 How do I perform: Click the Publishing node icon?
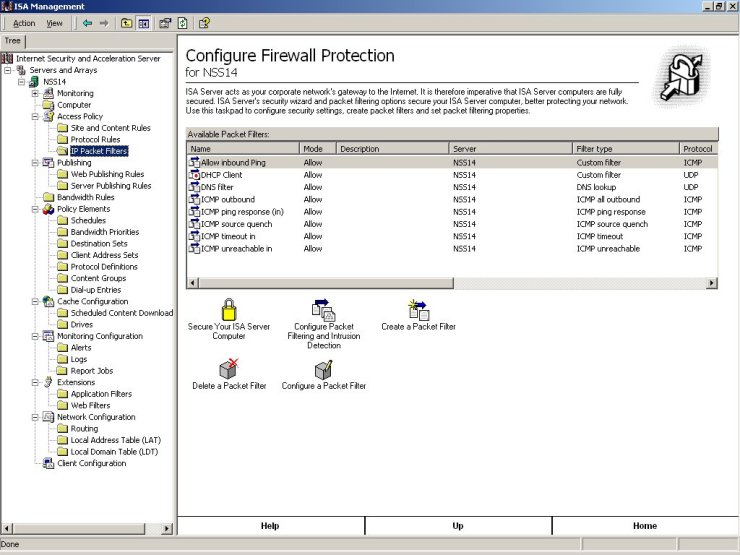[48, 162]
